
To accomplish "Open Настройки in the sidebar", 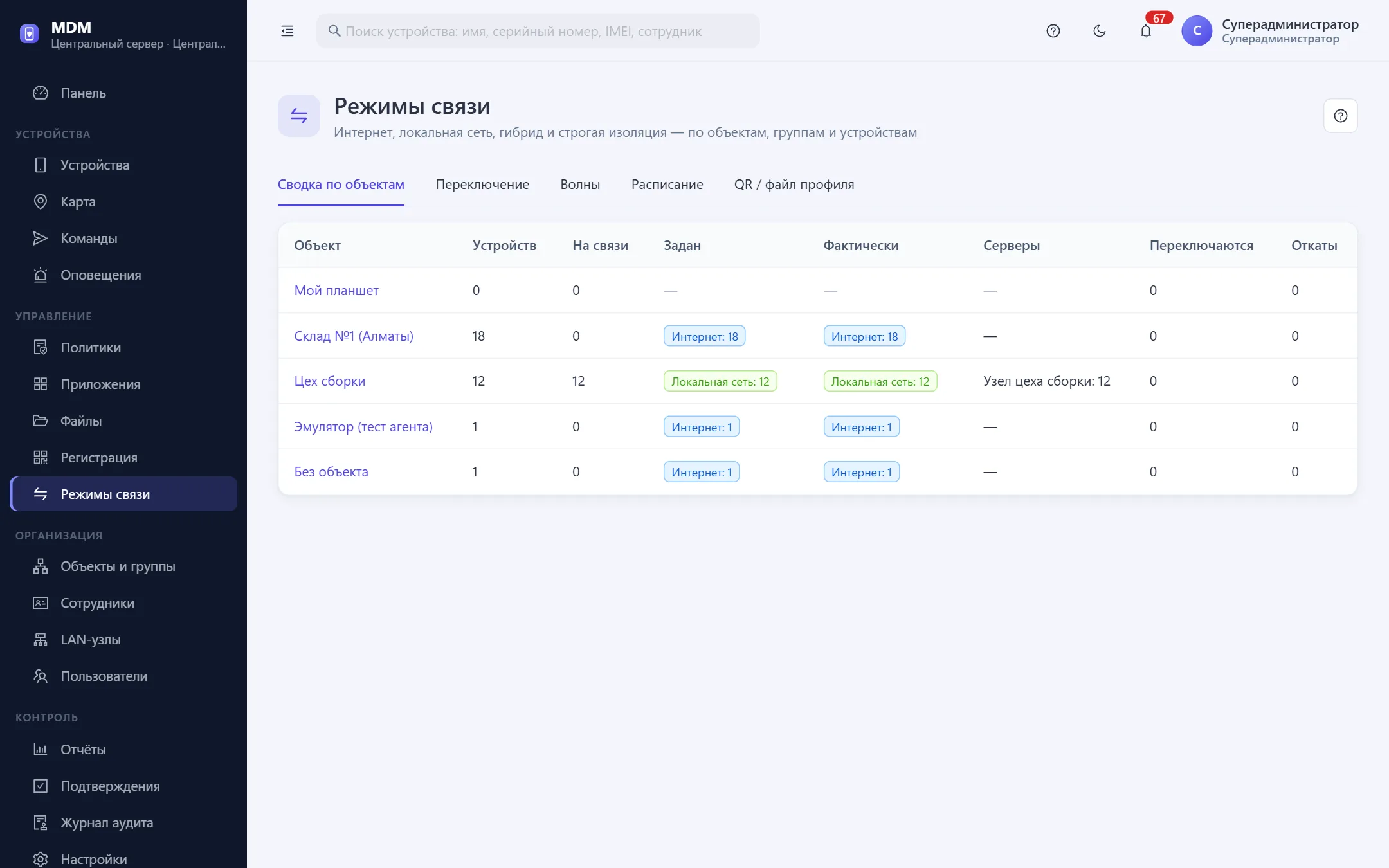I will [123, 859].
